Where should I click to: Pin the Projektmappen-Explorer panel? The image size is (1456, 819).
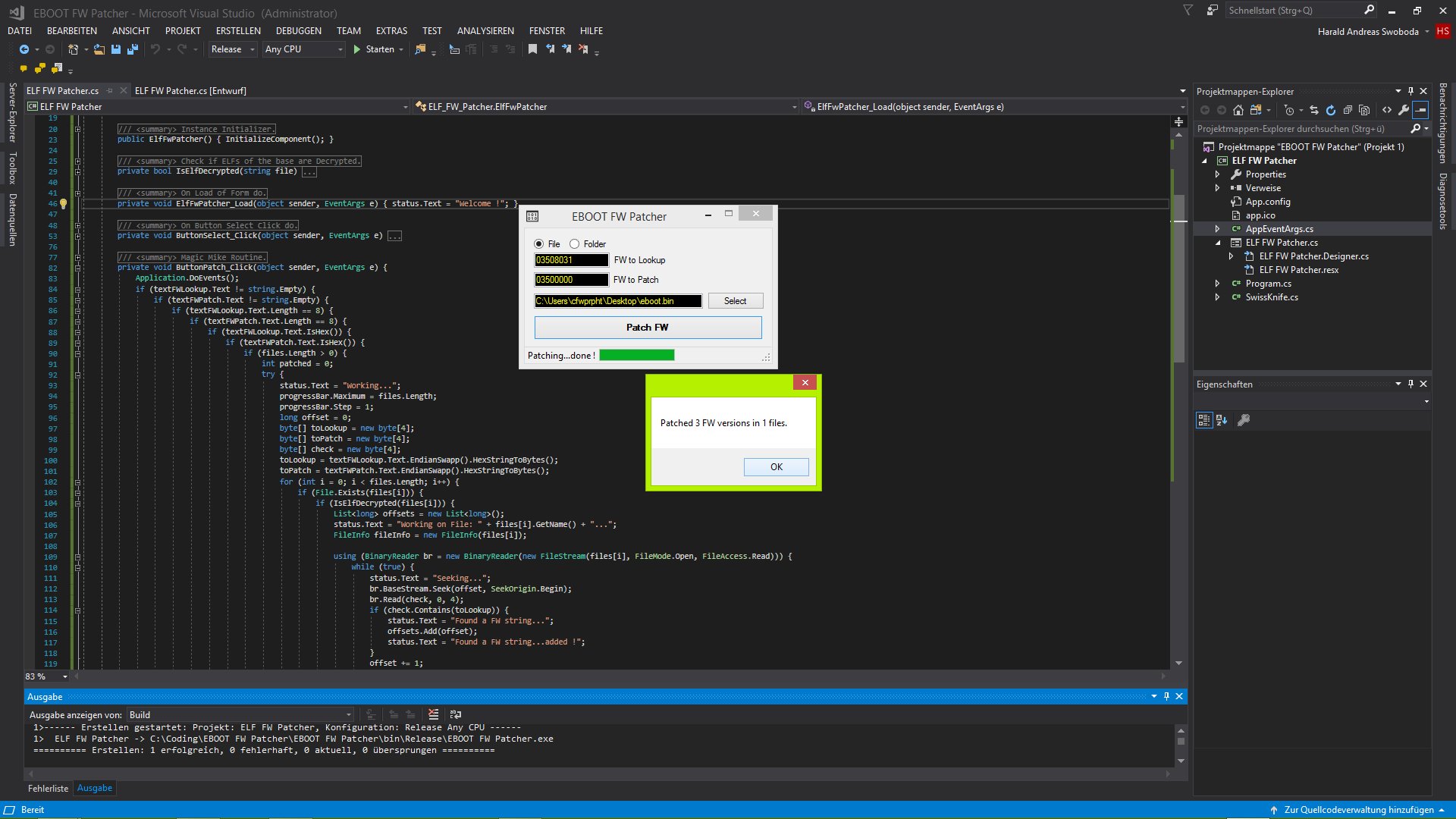pos(1410,91)
